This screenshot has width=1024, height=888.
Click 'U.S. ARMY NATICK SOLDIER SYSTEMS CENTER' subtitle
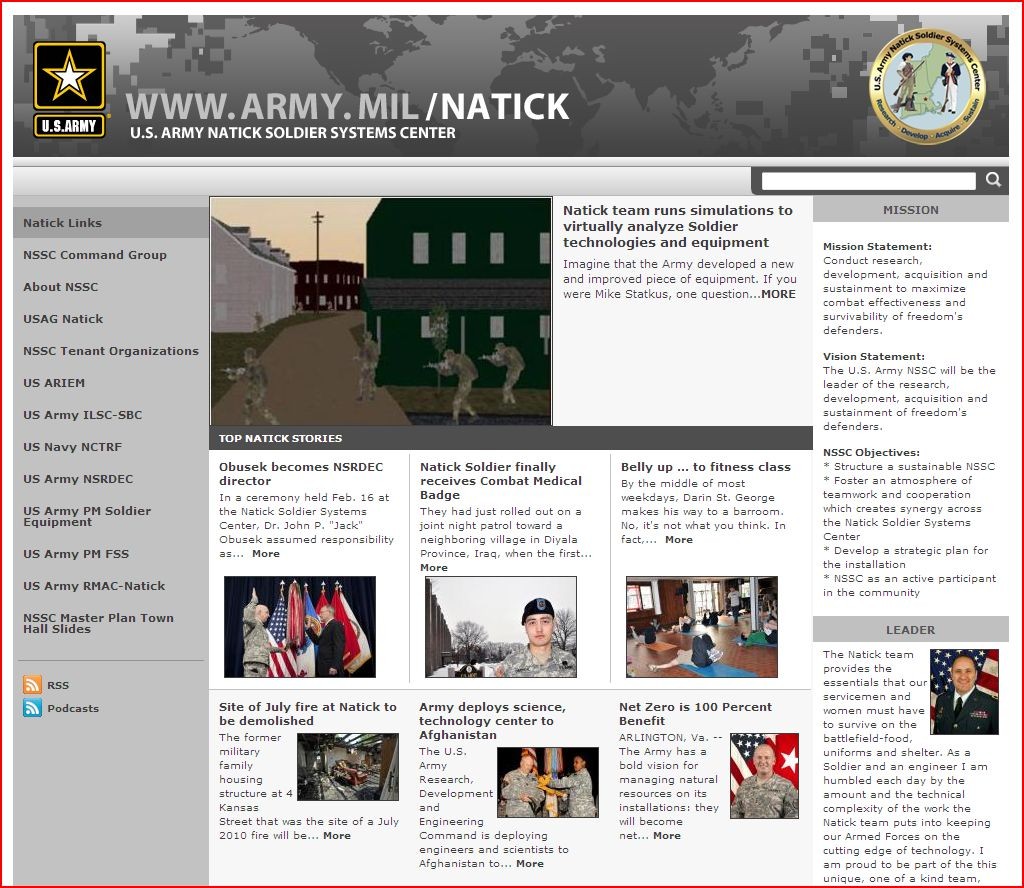tap(293, 133)
